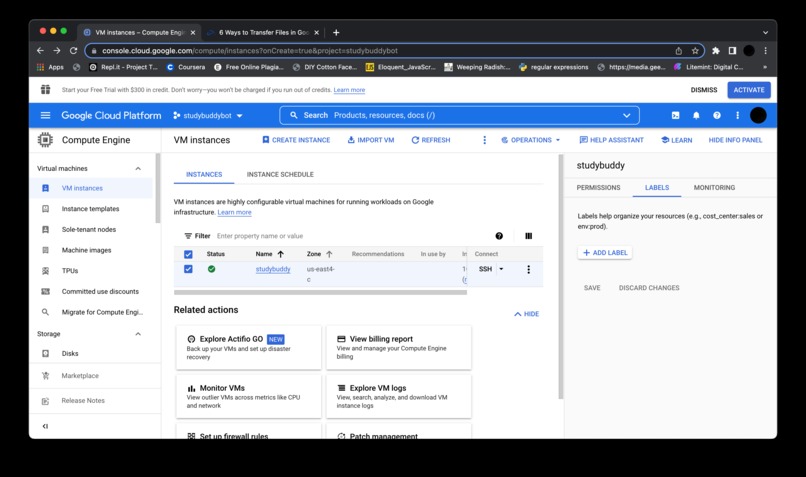
Task: Select the Labels tab
Action: (657, 188)
